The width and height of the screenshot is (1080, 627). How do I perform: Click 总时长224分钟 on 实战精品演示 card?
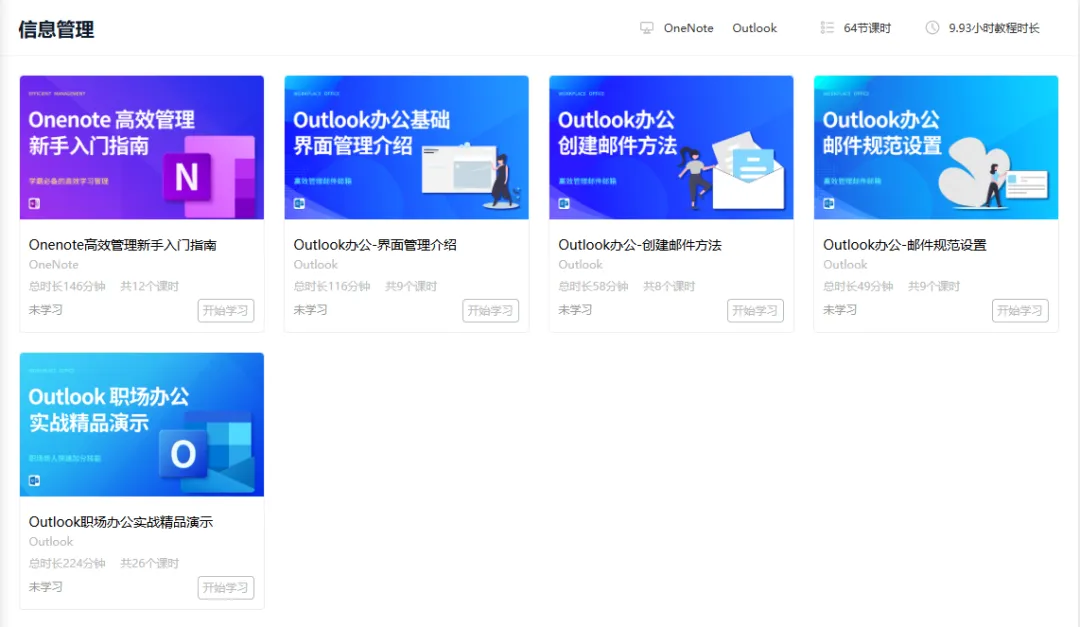coord(67,563)
